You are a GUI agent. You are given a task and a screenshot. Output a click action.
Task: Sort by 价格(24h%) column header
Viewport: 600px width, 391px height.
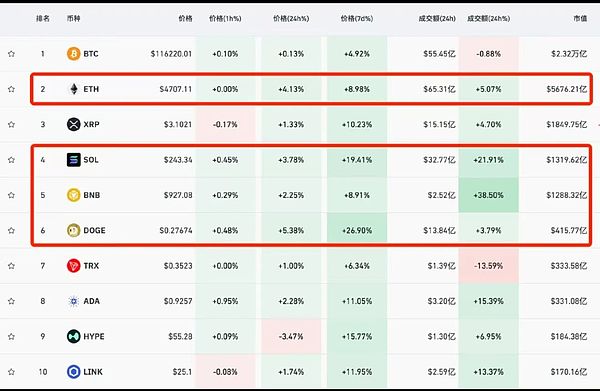(x=291, y=18)
